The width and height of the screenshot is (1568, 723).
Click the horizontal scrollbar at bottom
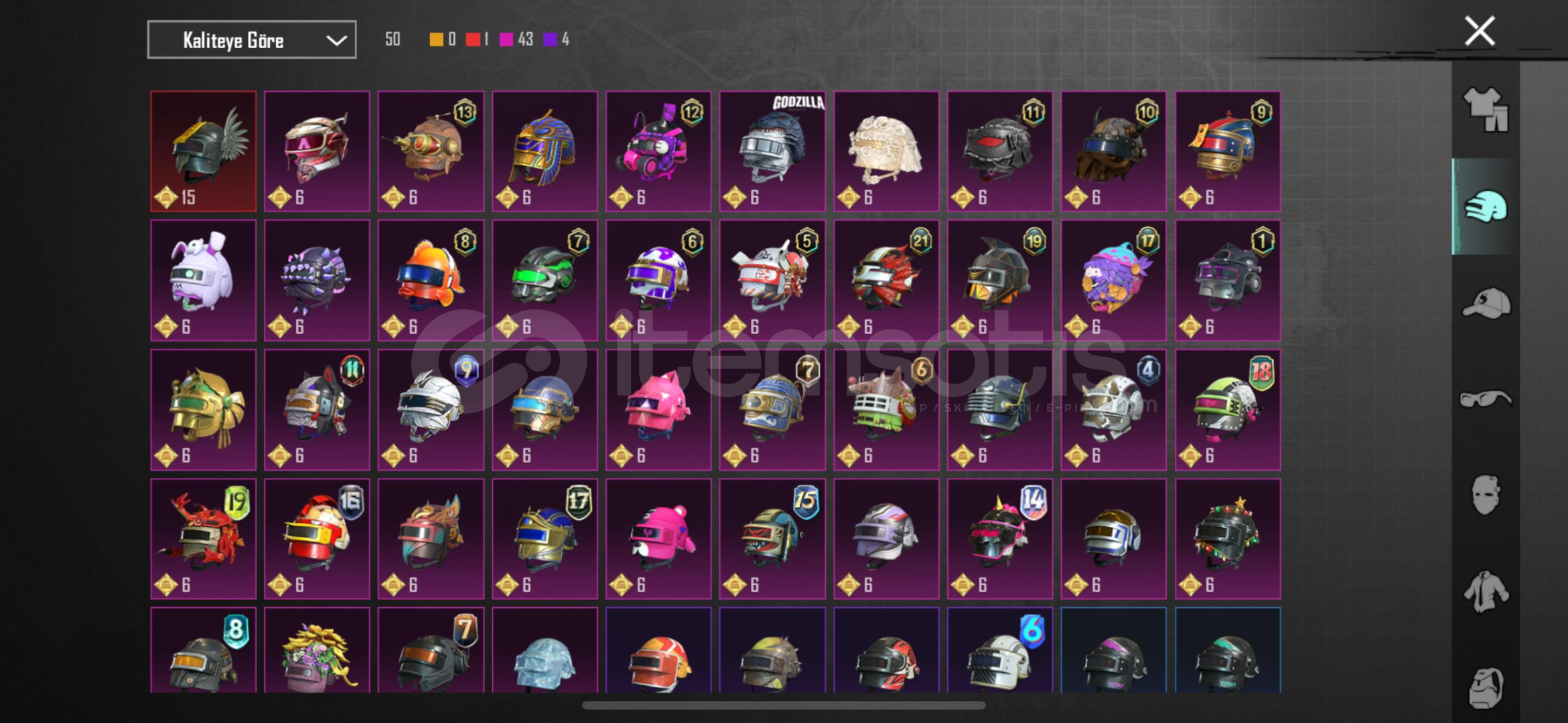[784, 705]
